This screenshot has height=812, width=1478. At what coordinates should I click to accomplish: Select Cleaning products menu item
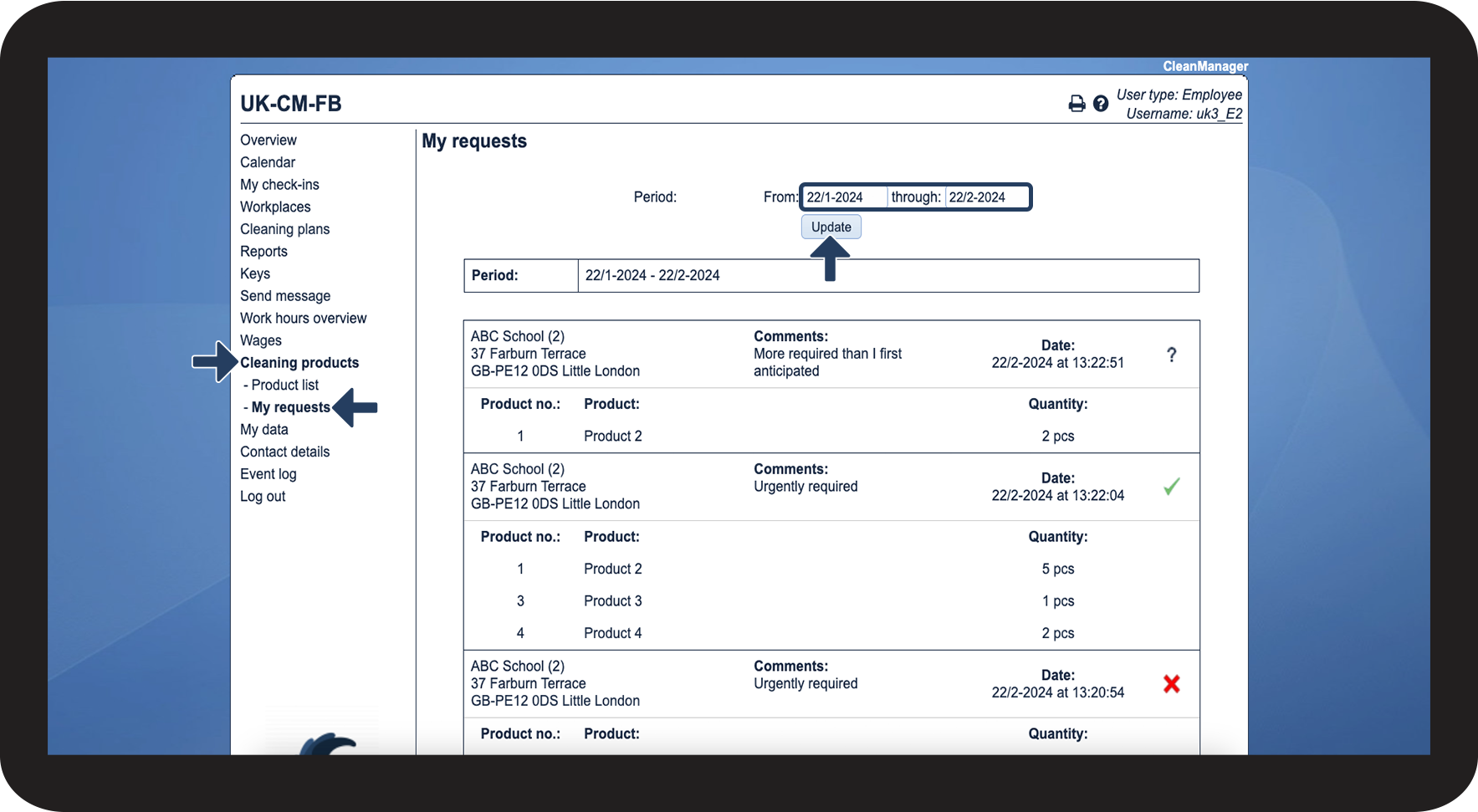coord(299,363)
